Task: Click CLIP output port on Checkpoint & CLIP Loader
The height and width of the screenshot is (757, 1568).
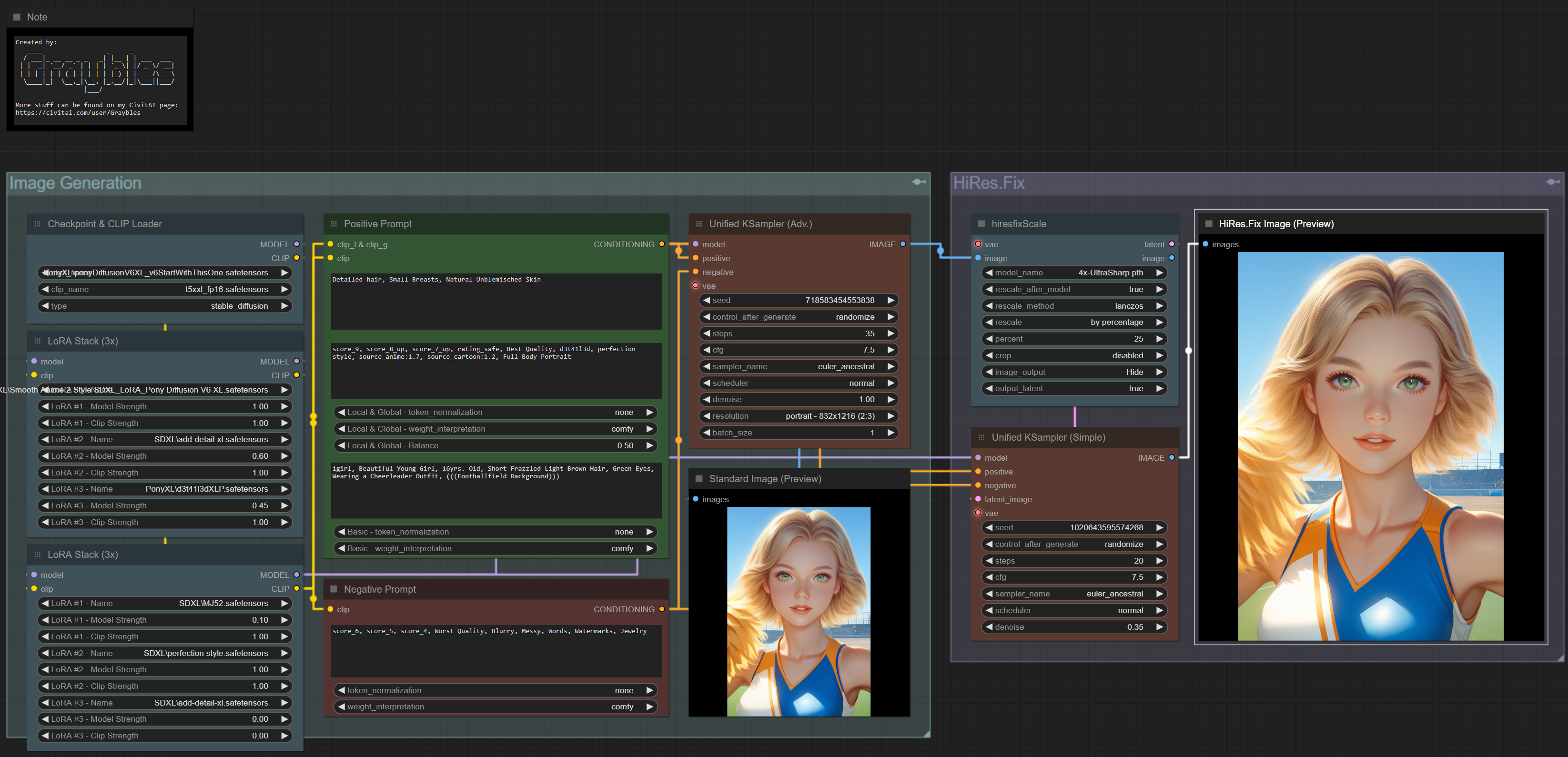Action: click(x=296, y=258)
